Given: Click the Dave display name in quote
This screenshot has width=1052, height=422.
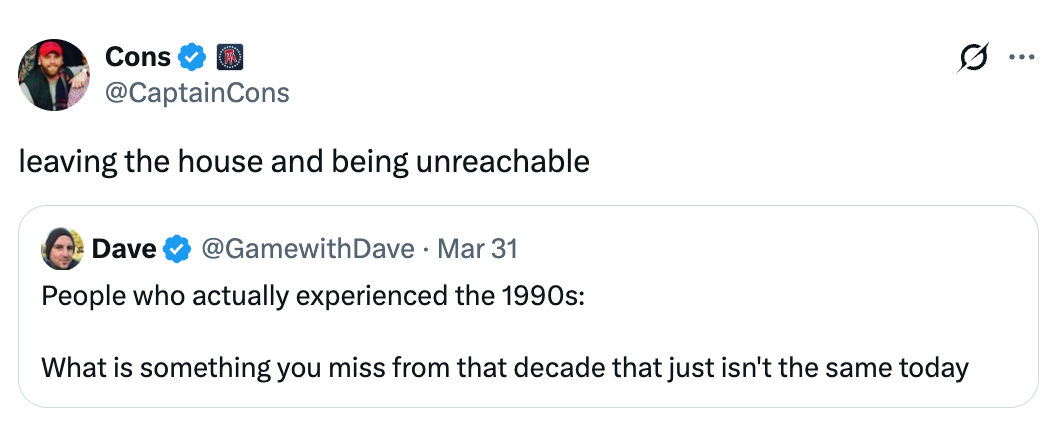Looking at the screenshot, I should (123, 249).
